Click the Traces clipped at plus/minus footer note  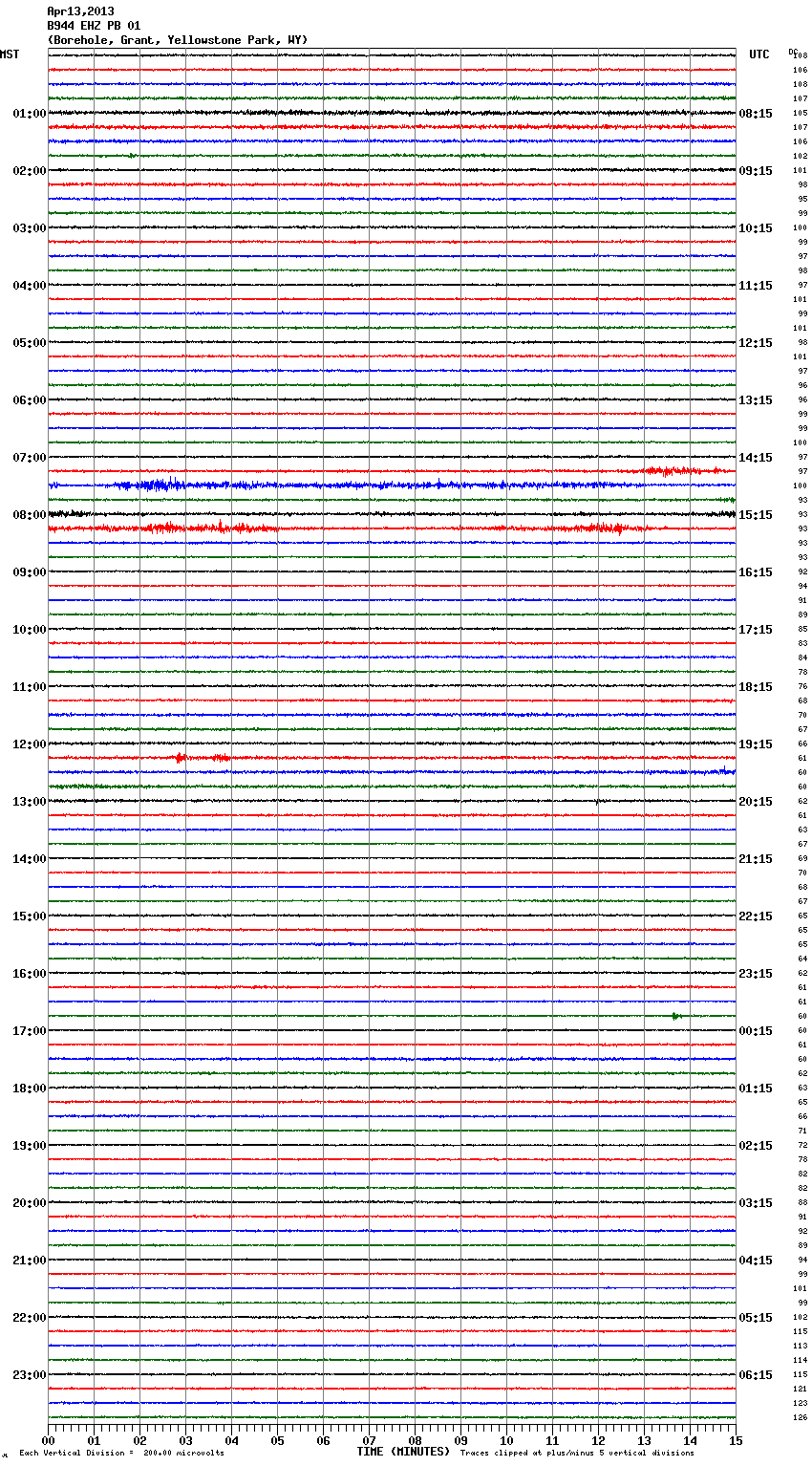(577, 1454)
